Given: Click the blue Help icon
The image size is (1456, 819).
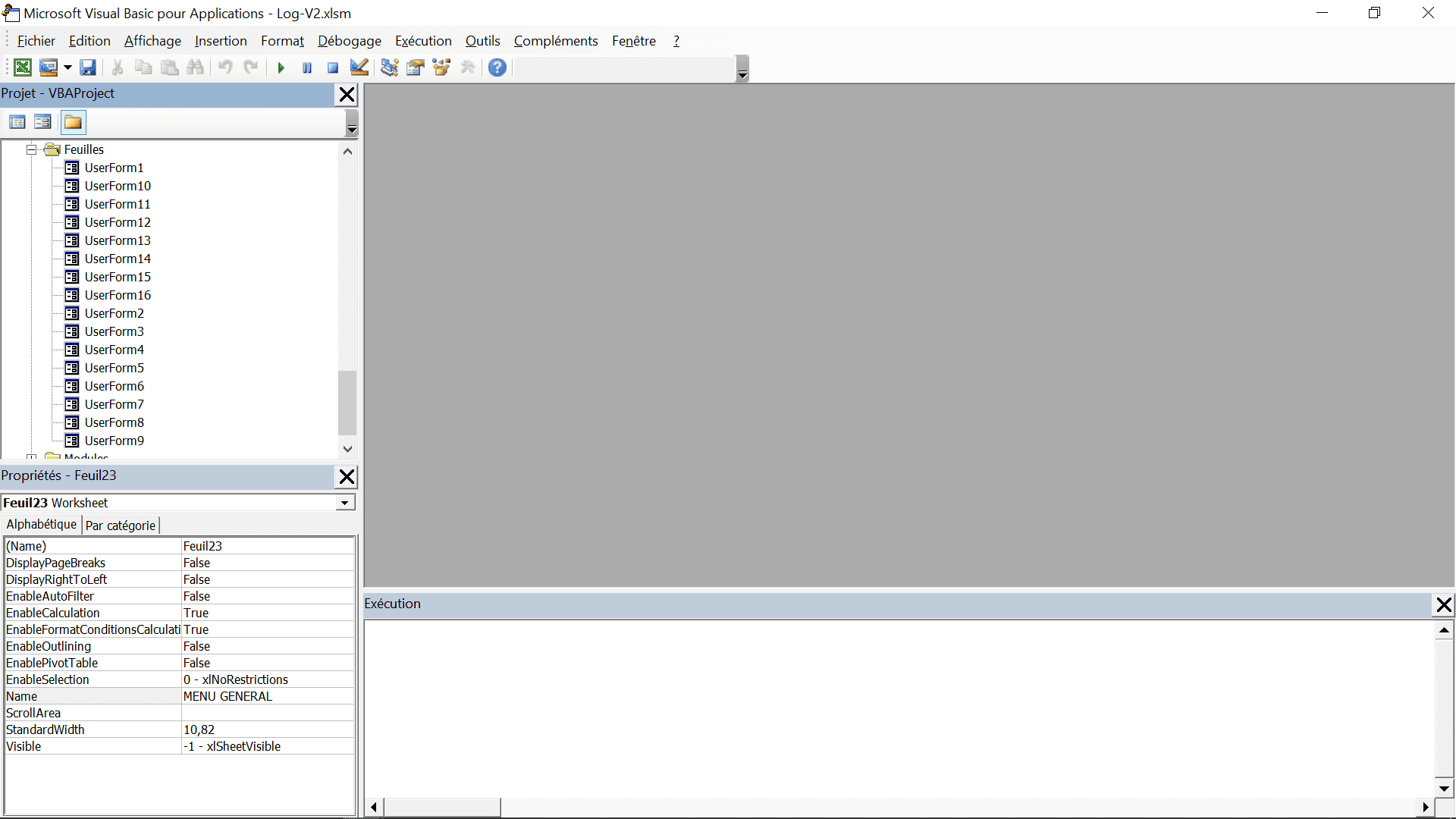Looking at the screenshot, I should 497,67.
